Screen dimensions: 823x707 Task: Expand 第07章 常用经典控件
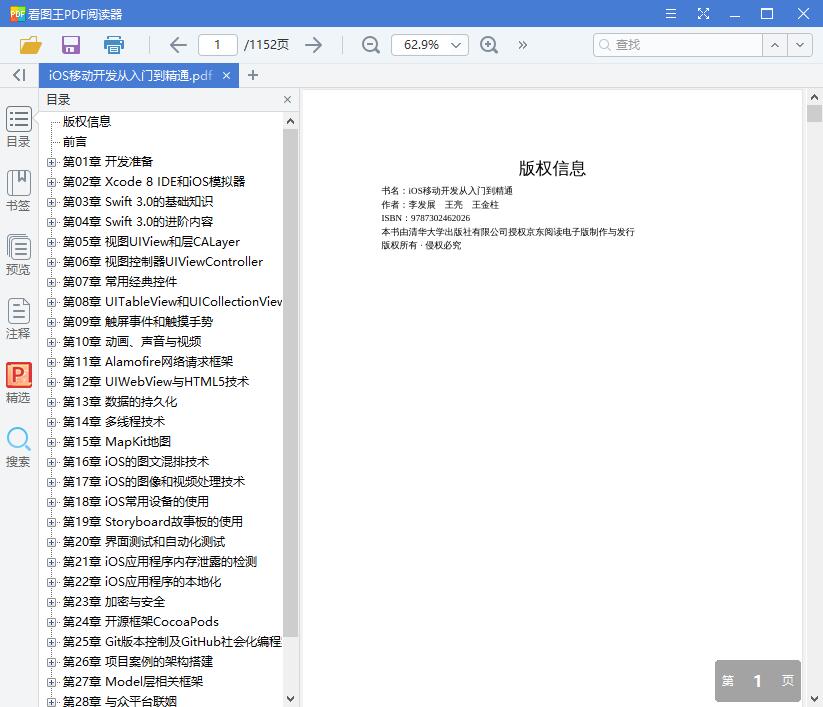pos(51,282)
